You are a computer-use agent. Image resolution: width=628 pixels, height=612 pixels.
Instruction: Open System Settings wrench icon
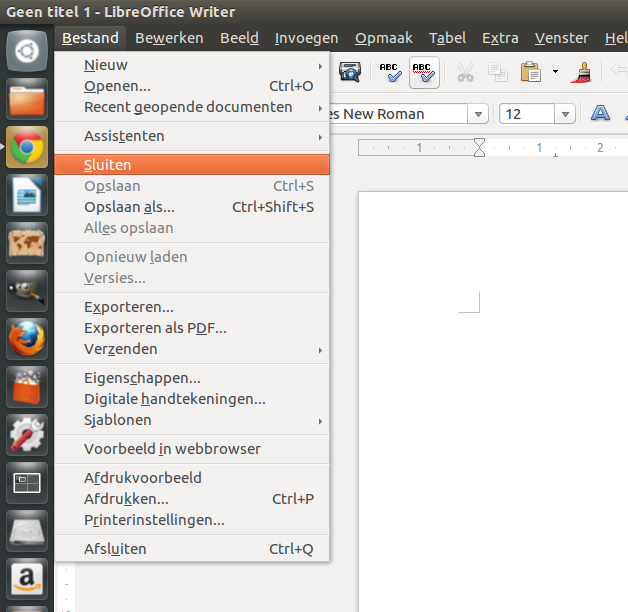[27, 435]
